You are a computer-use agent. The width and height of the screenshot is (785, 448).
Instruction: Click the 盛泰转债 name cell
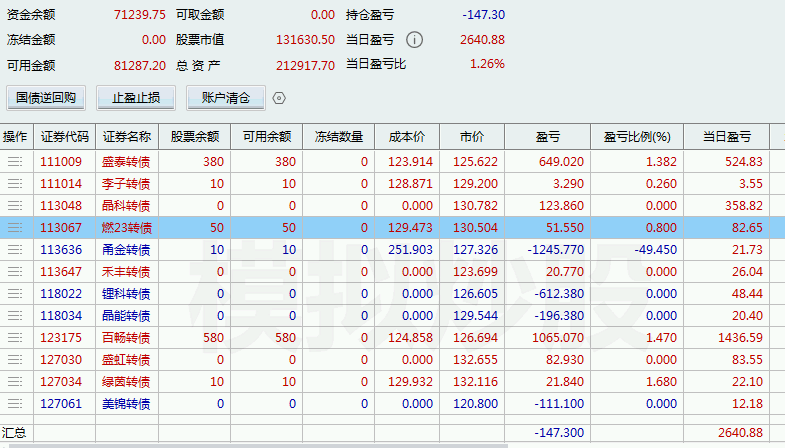coord(126,162)
